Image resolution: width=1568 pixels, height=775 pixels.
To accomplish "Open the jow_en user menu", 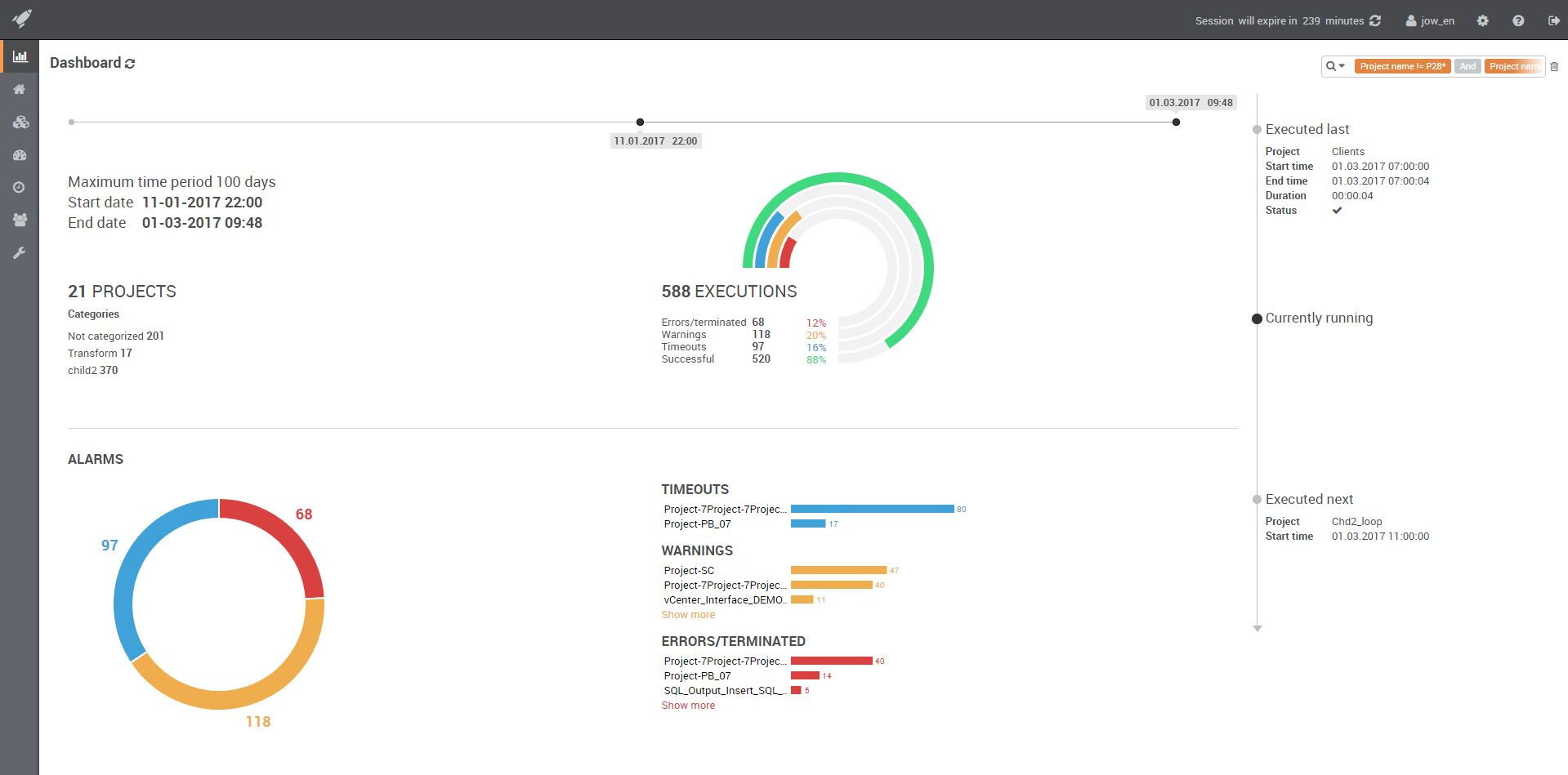I will click(1430, 21).
